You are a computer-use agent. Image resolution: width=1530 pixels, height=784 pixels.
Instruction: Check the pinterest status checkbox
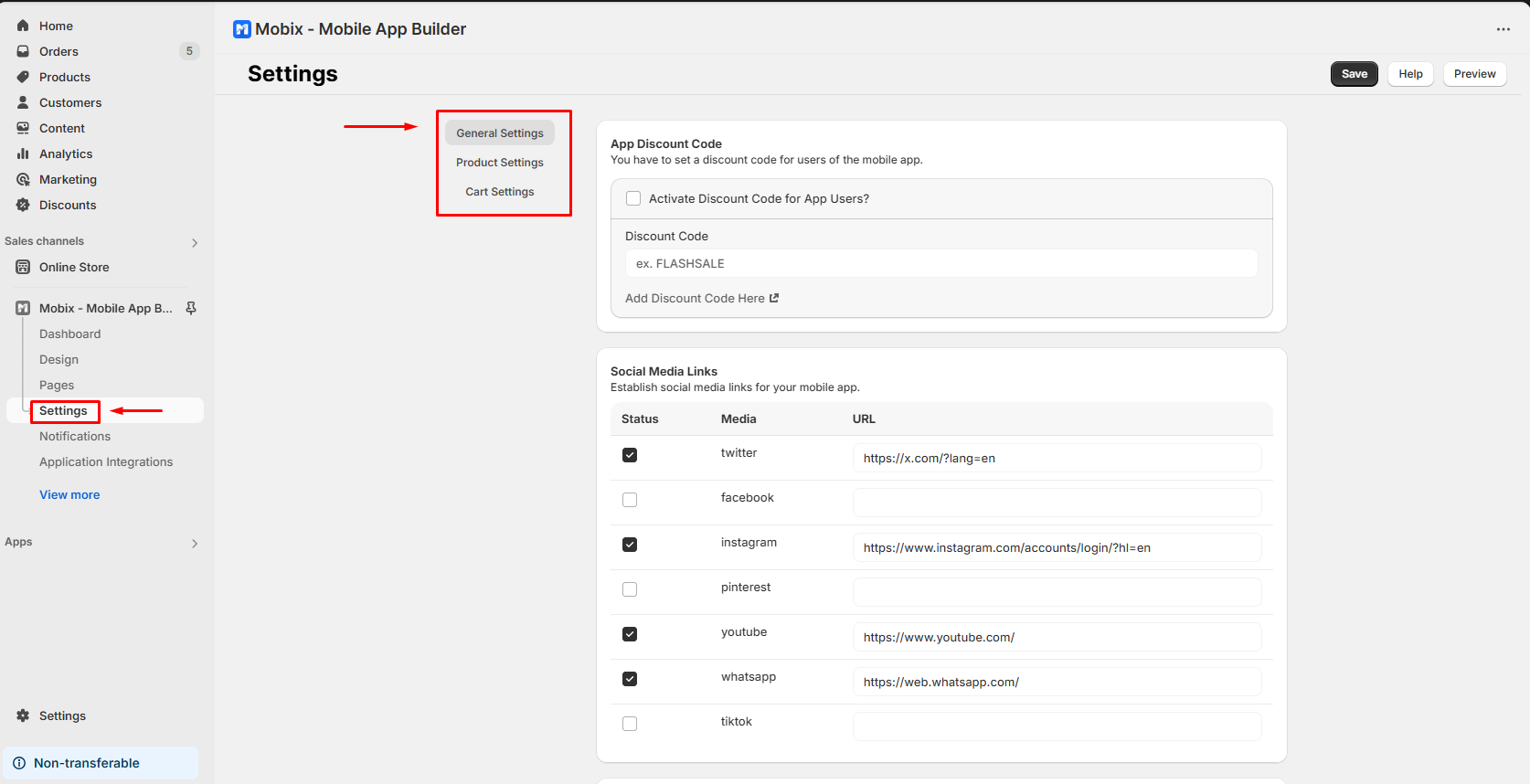630,589
